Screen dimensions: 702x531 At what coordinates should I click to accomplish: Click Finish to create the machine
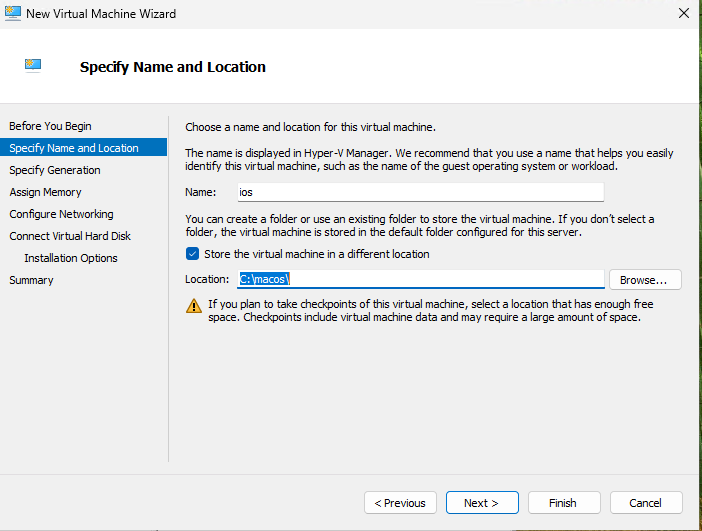[564, 503]
